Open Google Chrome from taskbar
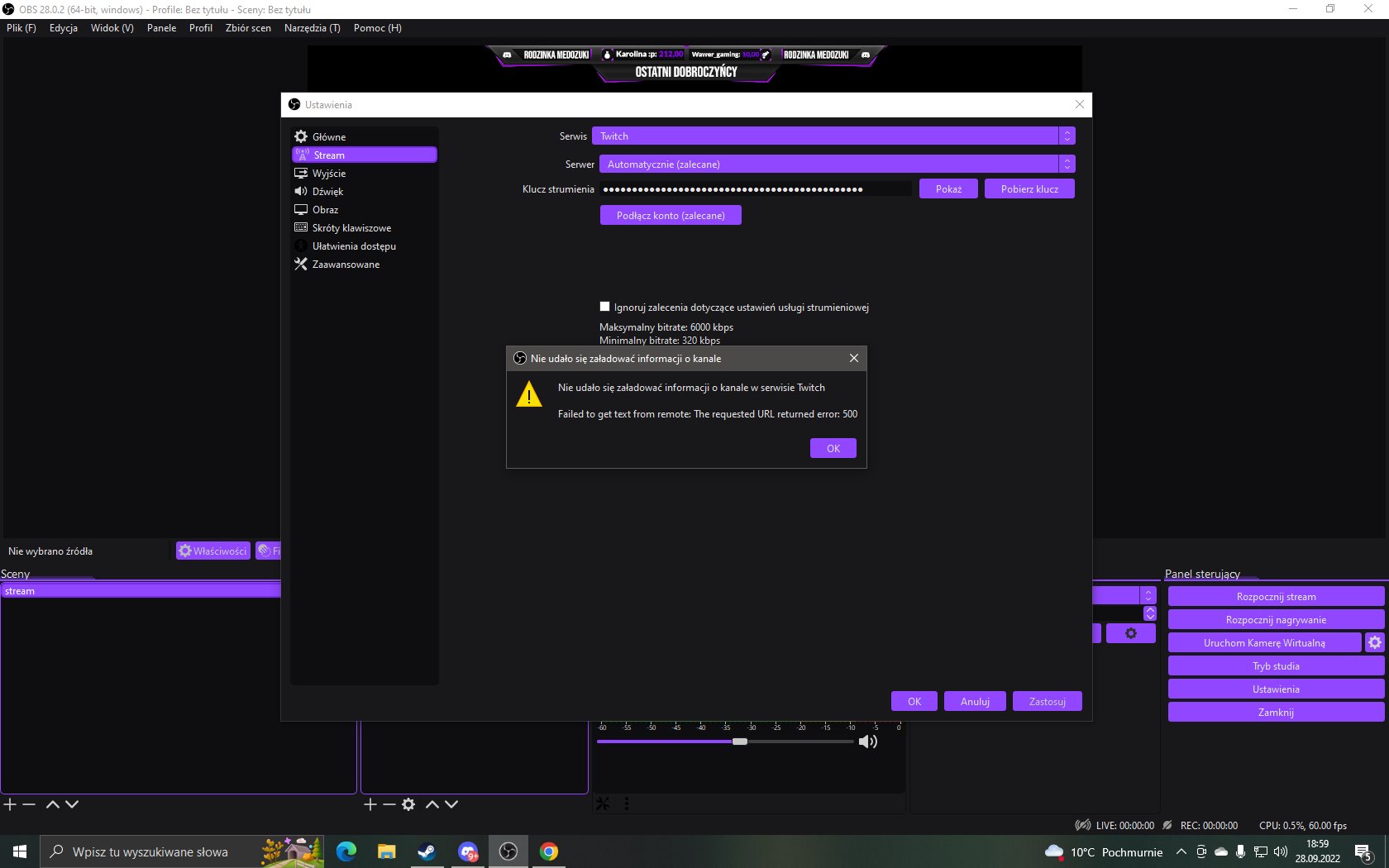1389x868 pixels. point(549,851)
